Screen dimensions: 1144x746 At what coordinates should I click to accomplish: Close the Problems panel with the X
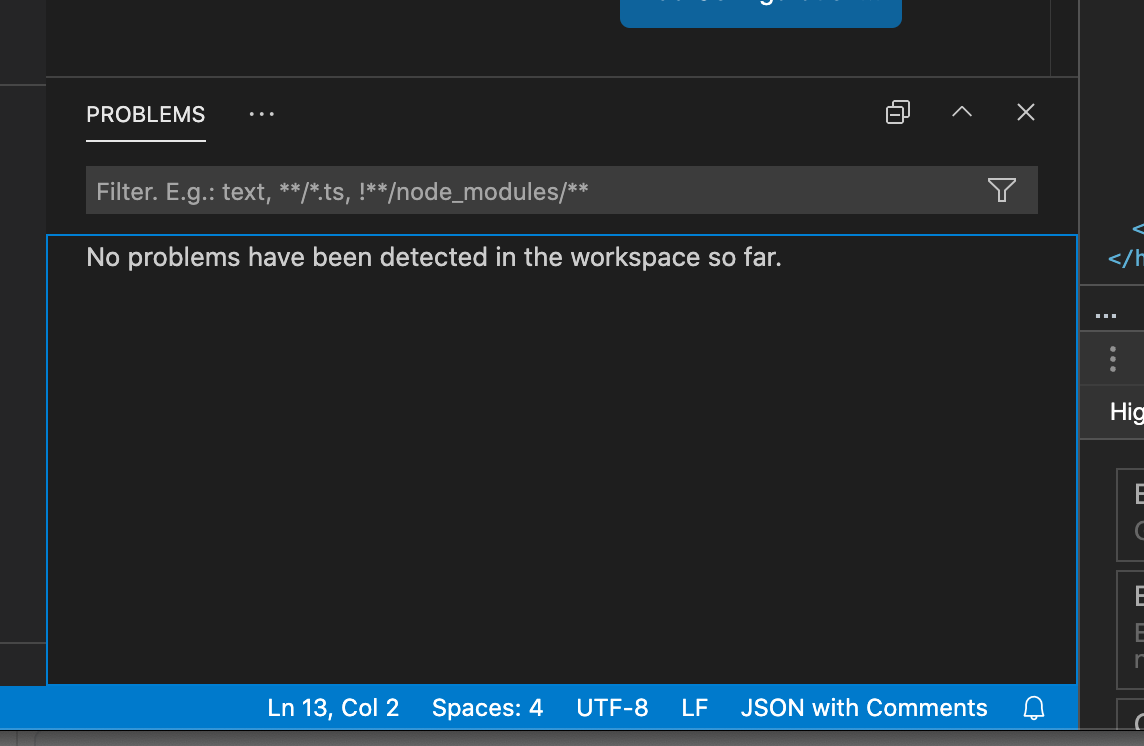coord(1025,112)
